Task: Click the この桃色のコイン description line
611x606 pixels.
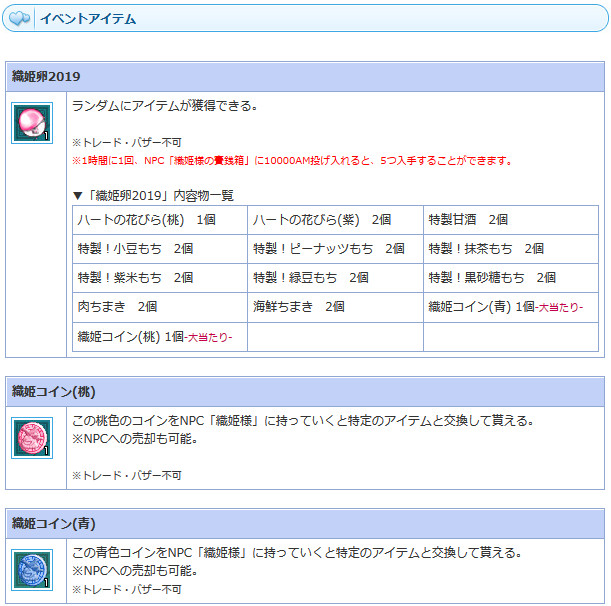Action: [302, 420]
